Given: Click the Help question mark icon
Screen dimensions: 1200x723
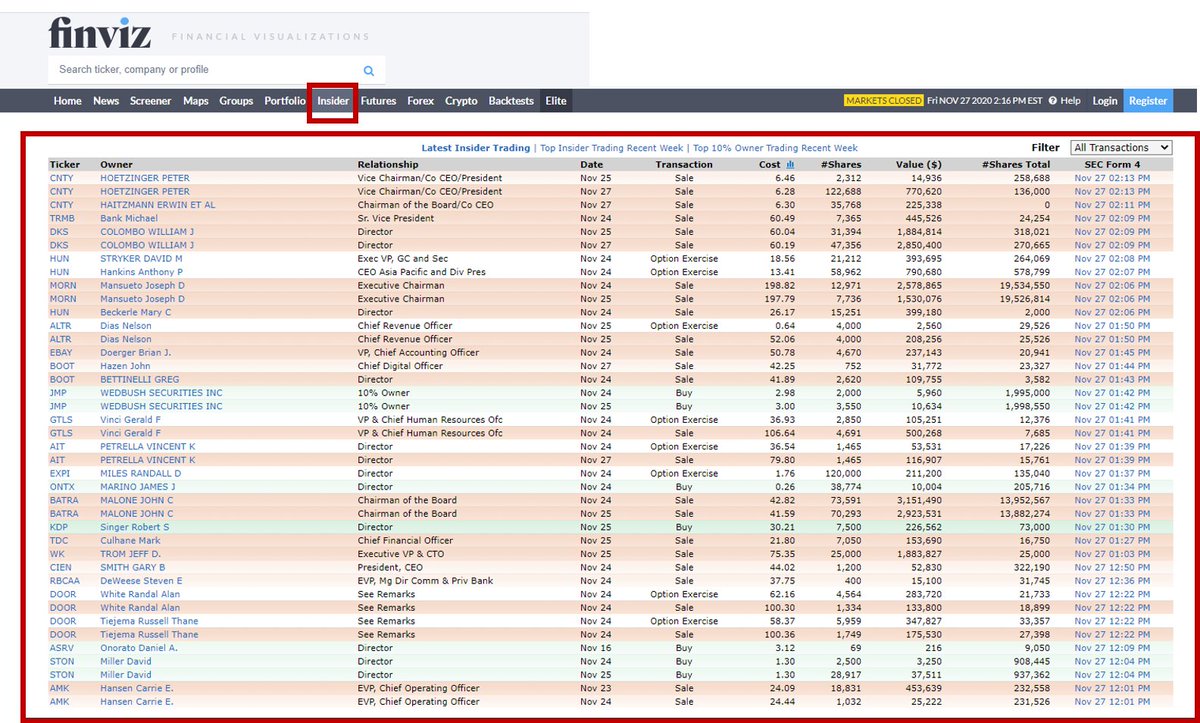Looking at the screenshot, I should pos(1053,101).
